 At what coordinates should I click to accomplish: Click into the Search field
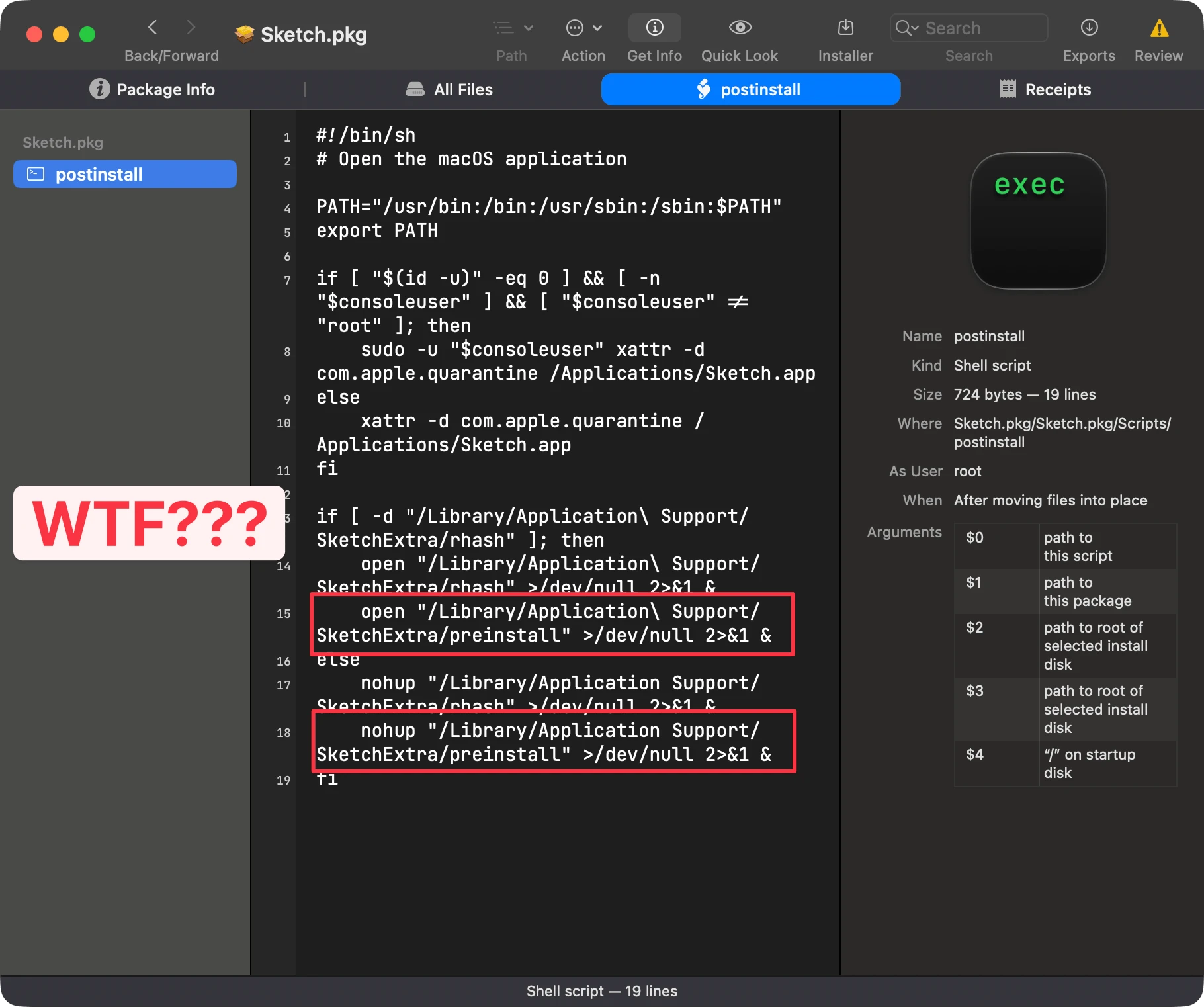point(969,28)
